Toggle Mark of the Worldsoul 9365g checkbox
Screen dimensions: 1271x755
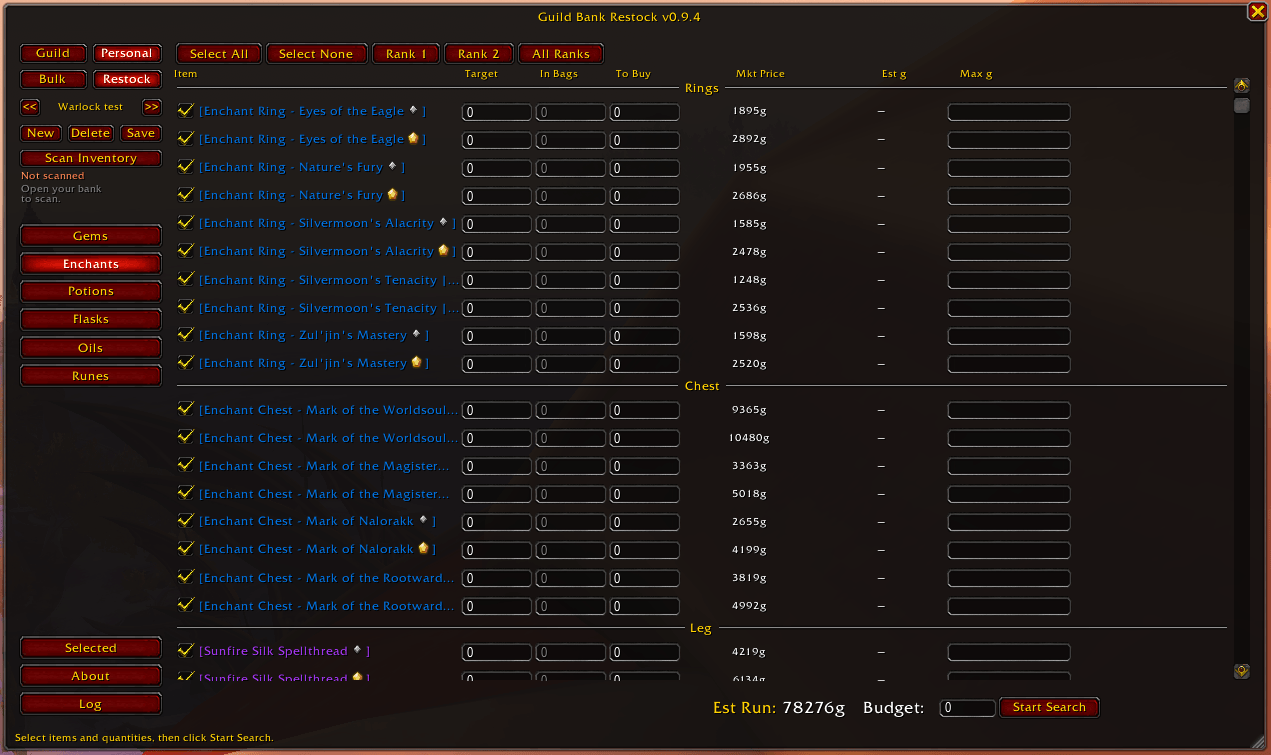186,410
